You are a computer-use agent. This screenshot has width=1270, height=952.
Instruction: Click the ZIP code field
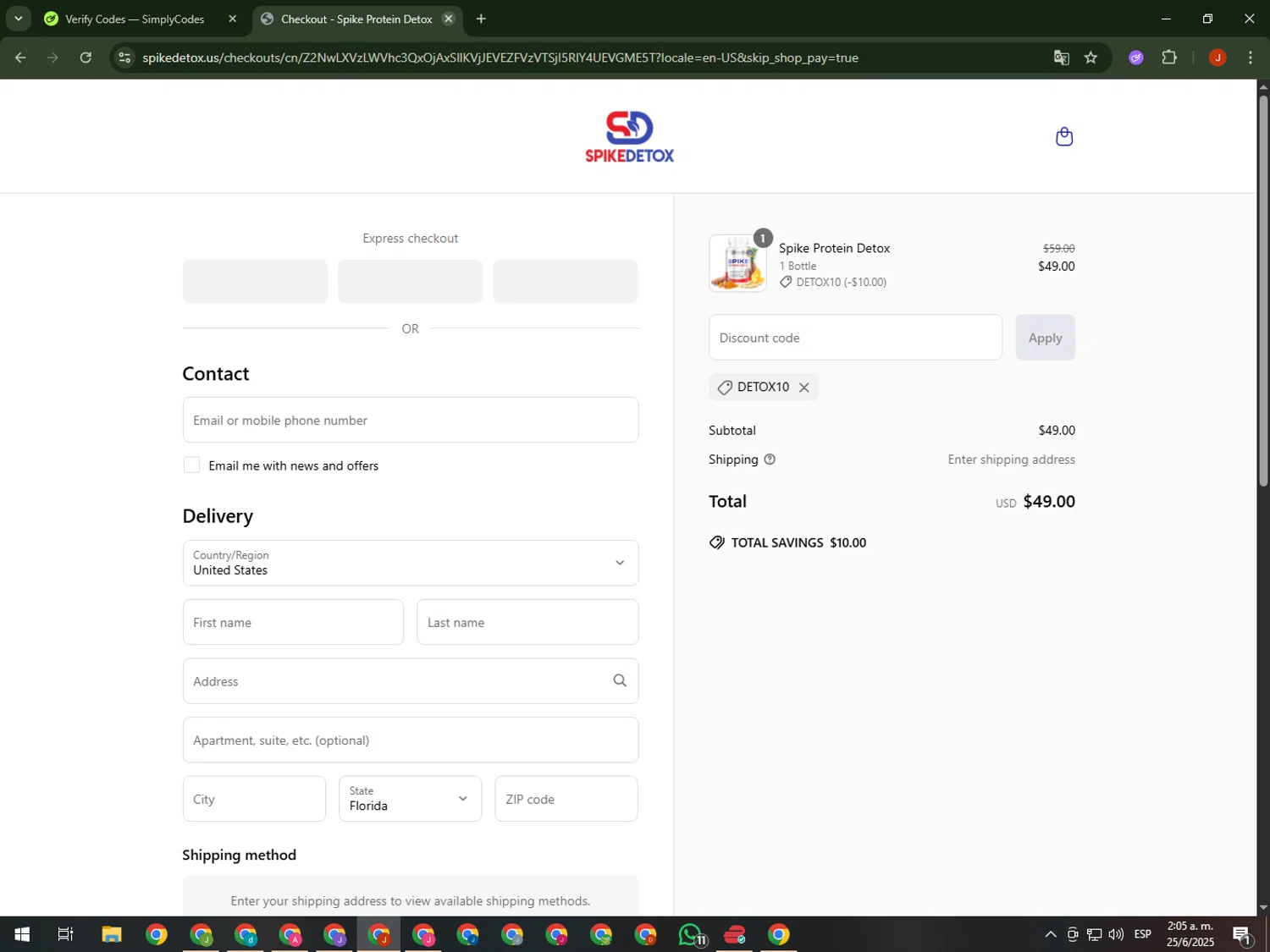coord(566,799)
